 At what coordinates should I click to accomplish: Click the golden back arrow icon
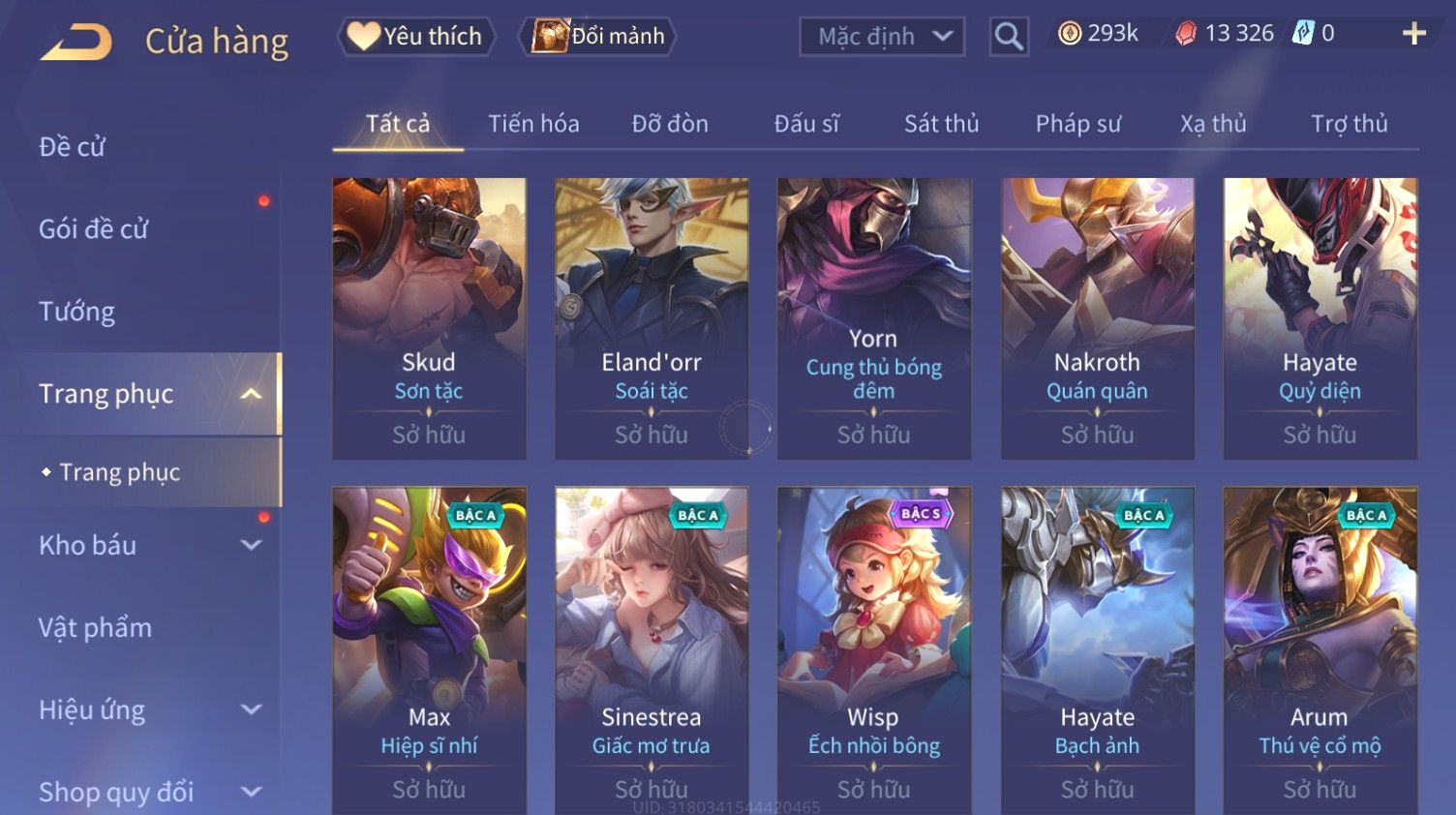coord(77,42)
